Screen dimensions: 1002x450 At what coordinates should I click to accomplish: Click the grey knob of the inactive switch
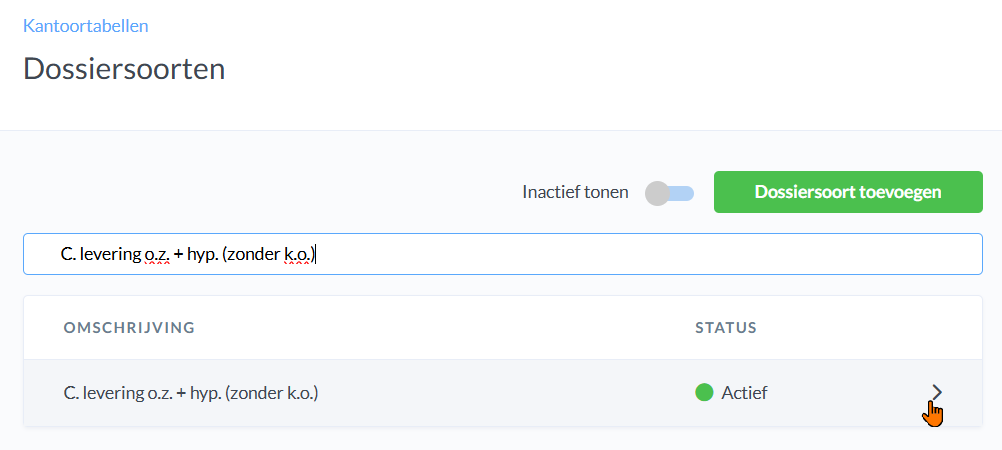click(657, 193)
